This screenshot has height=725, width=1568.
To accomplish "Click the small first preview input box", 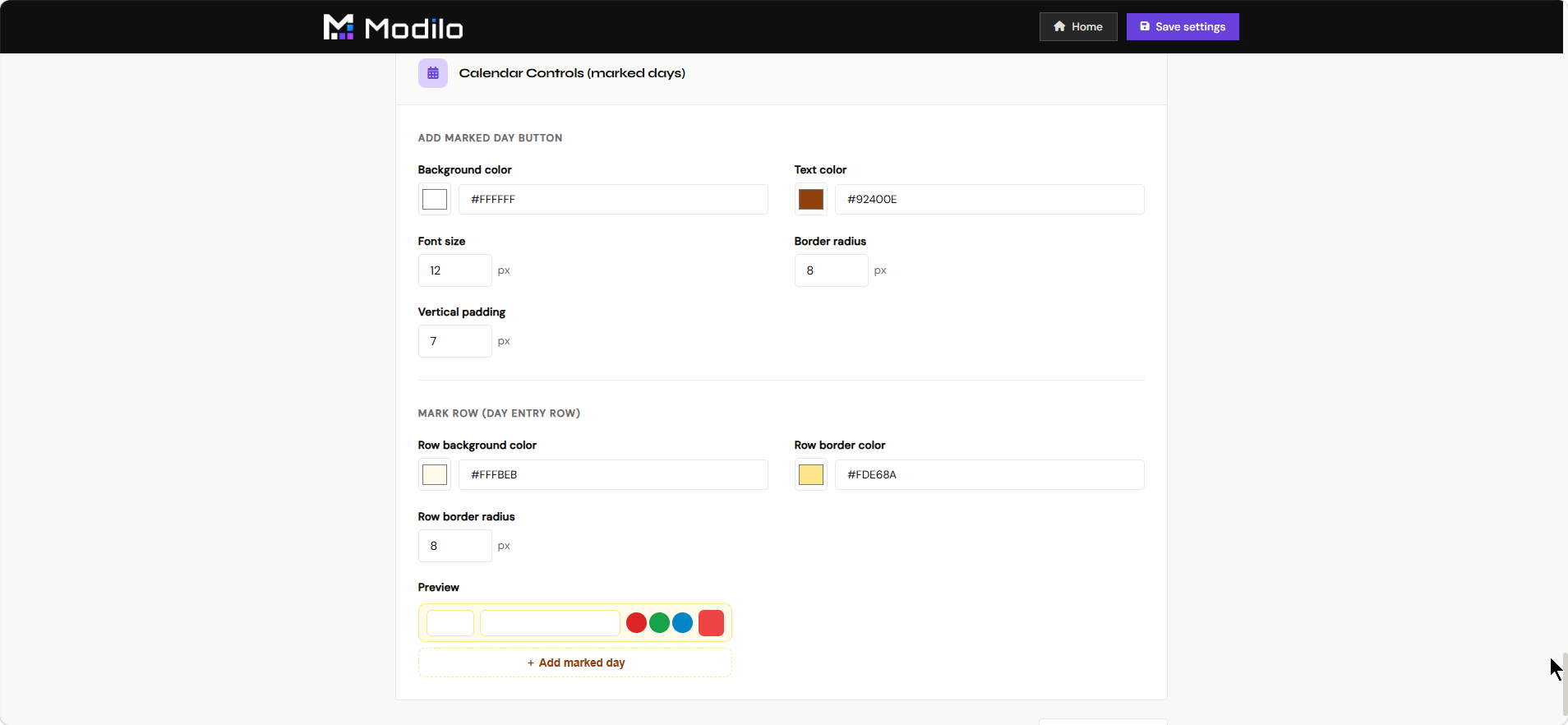I will 450,623.
